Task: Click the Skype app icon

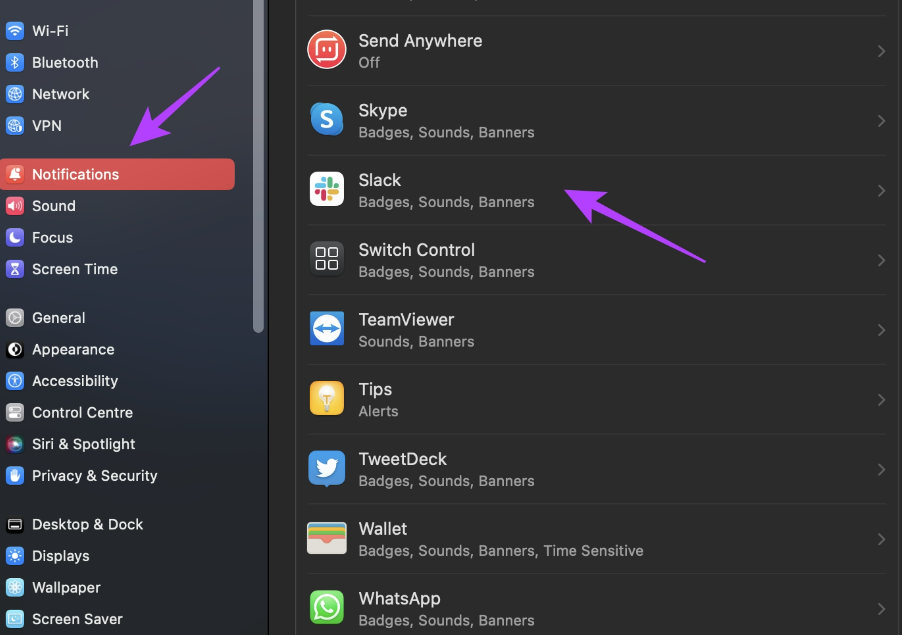Action: (x=327, y=119)
